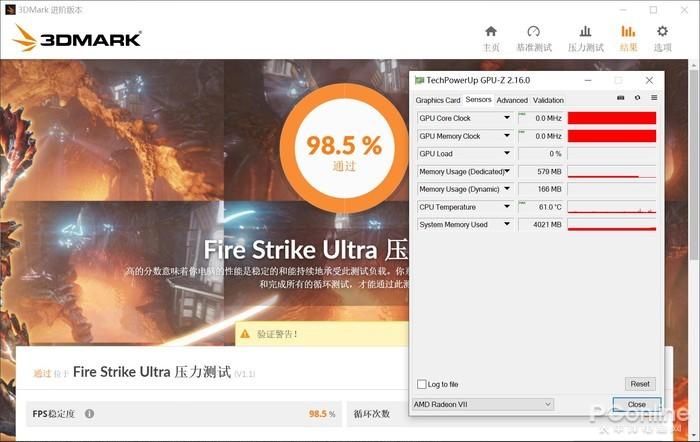This screenshot has width=700, height=442.
Task: Enable Log to file checkbox
Action: pos(421,384)
